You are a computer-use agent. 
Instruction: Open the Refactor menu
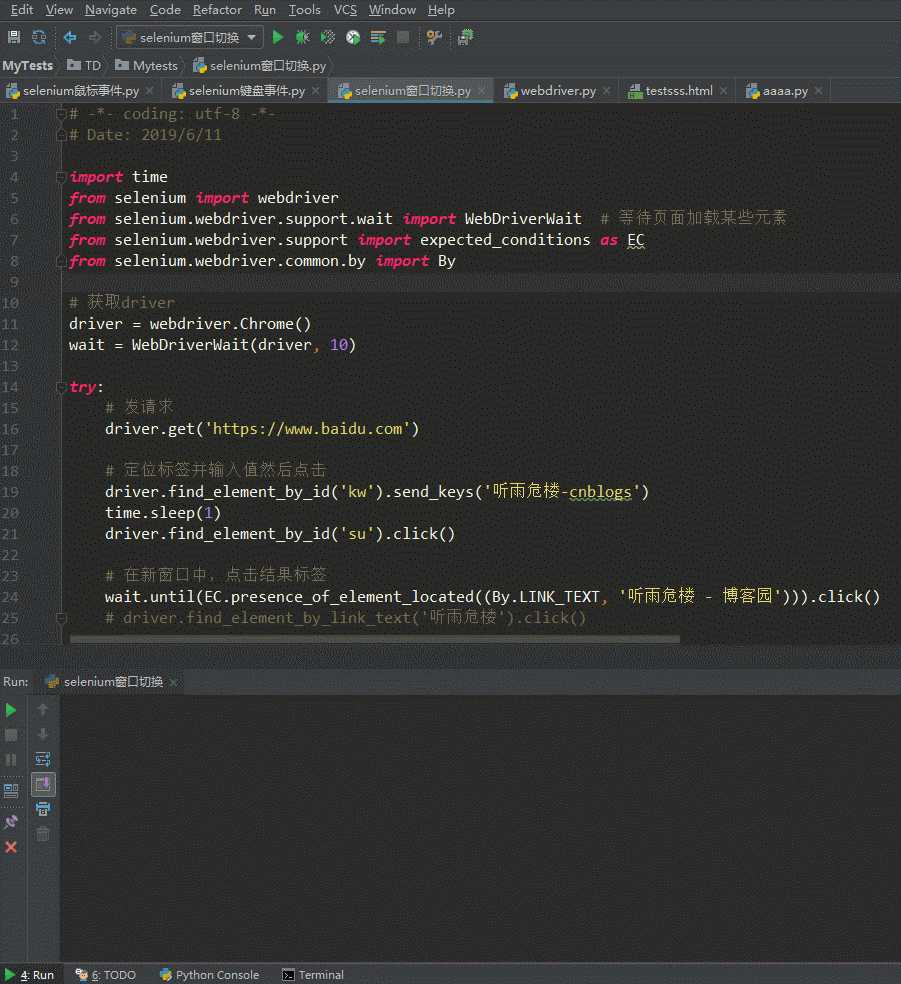[217, 10]
